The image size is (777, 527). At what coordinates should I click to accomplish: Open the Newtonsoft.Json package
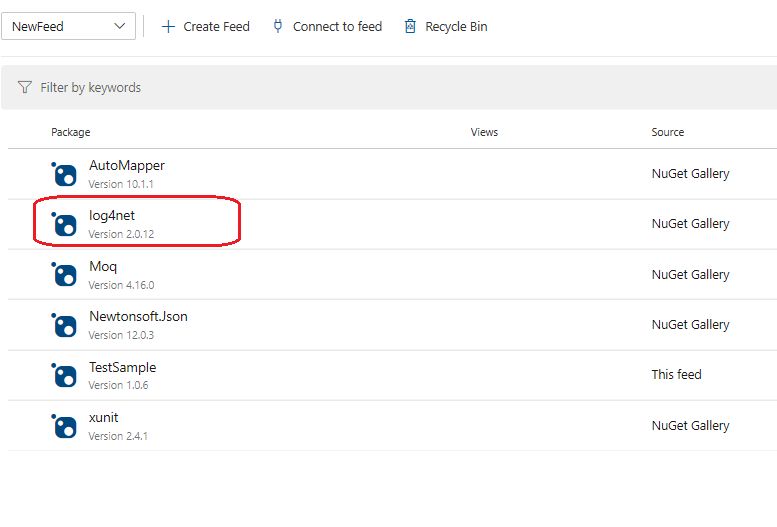tap(138, 316)
